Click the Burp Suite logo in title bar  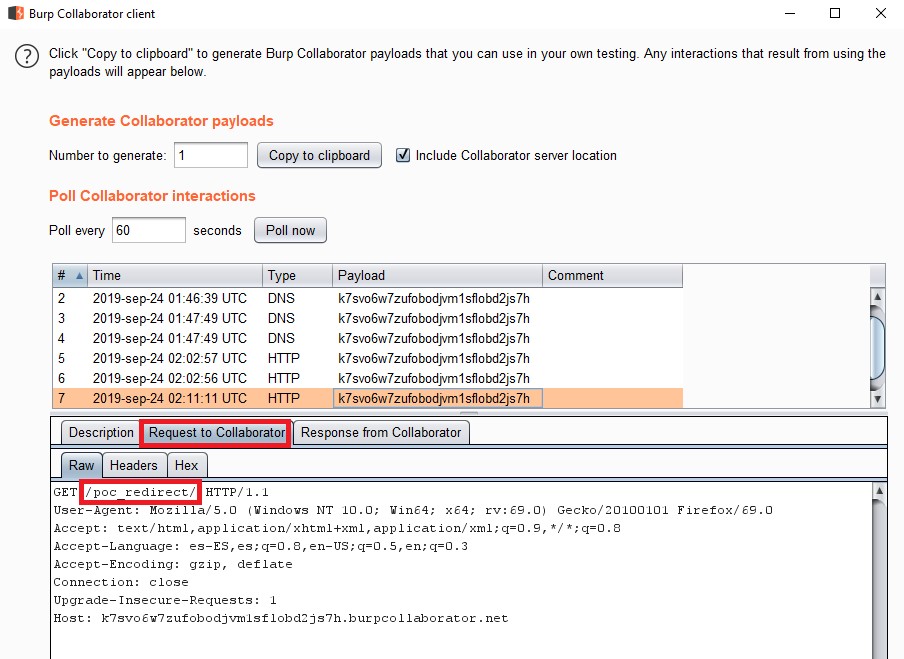point(16,13)
